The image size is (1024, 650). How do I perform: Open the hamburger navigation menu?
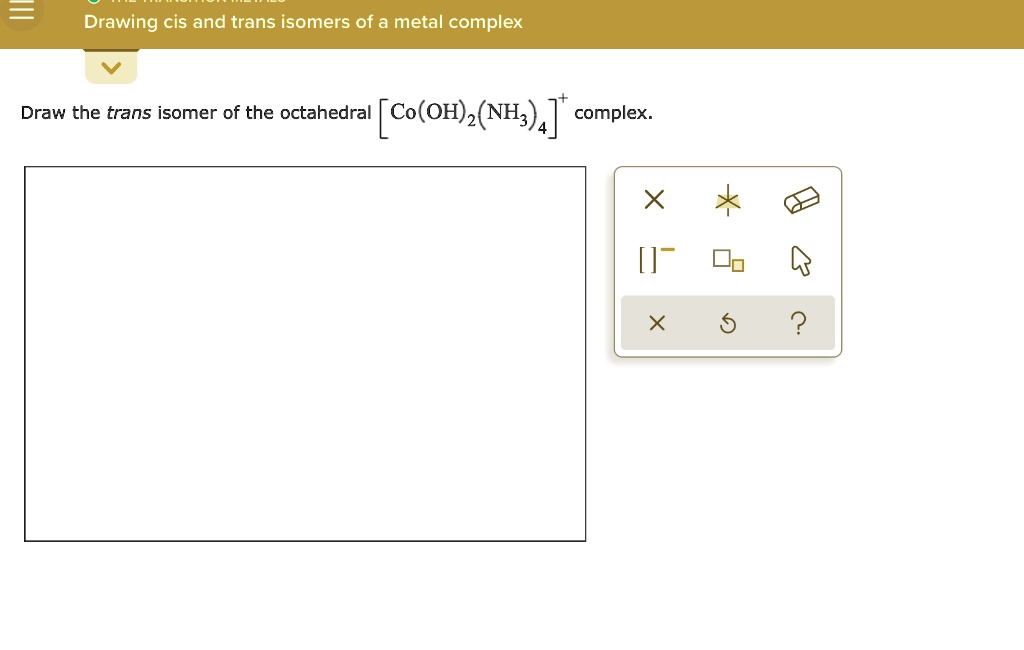(x=20, y=12)
